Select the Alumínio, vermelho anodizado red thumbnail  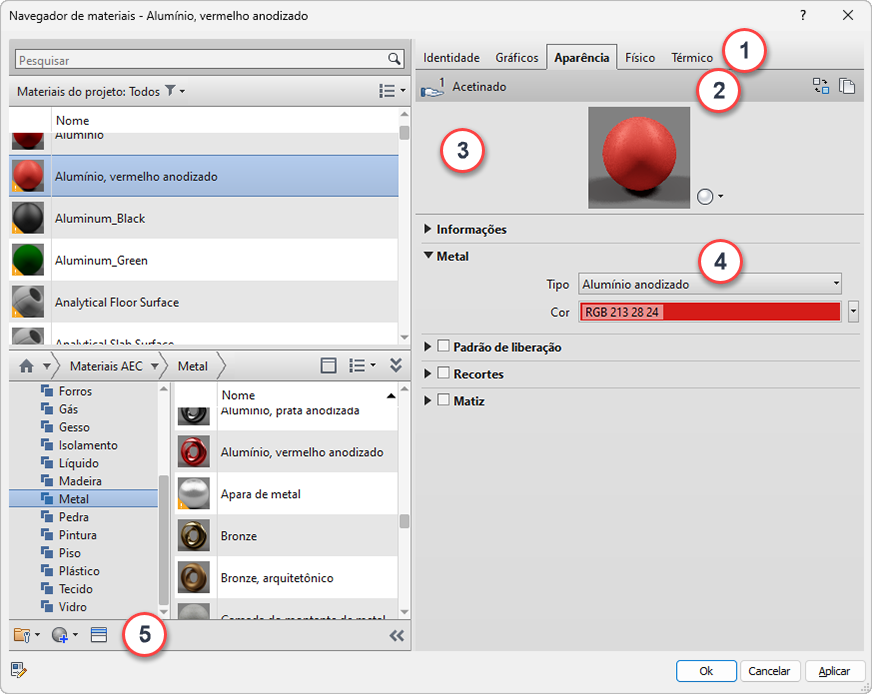(28, 176)
